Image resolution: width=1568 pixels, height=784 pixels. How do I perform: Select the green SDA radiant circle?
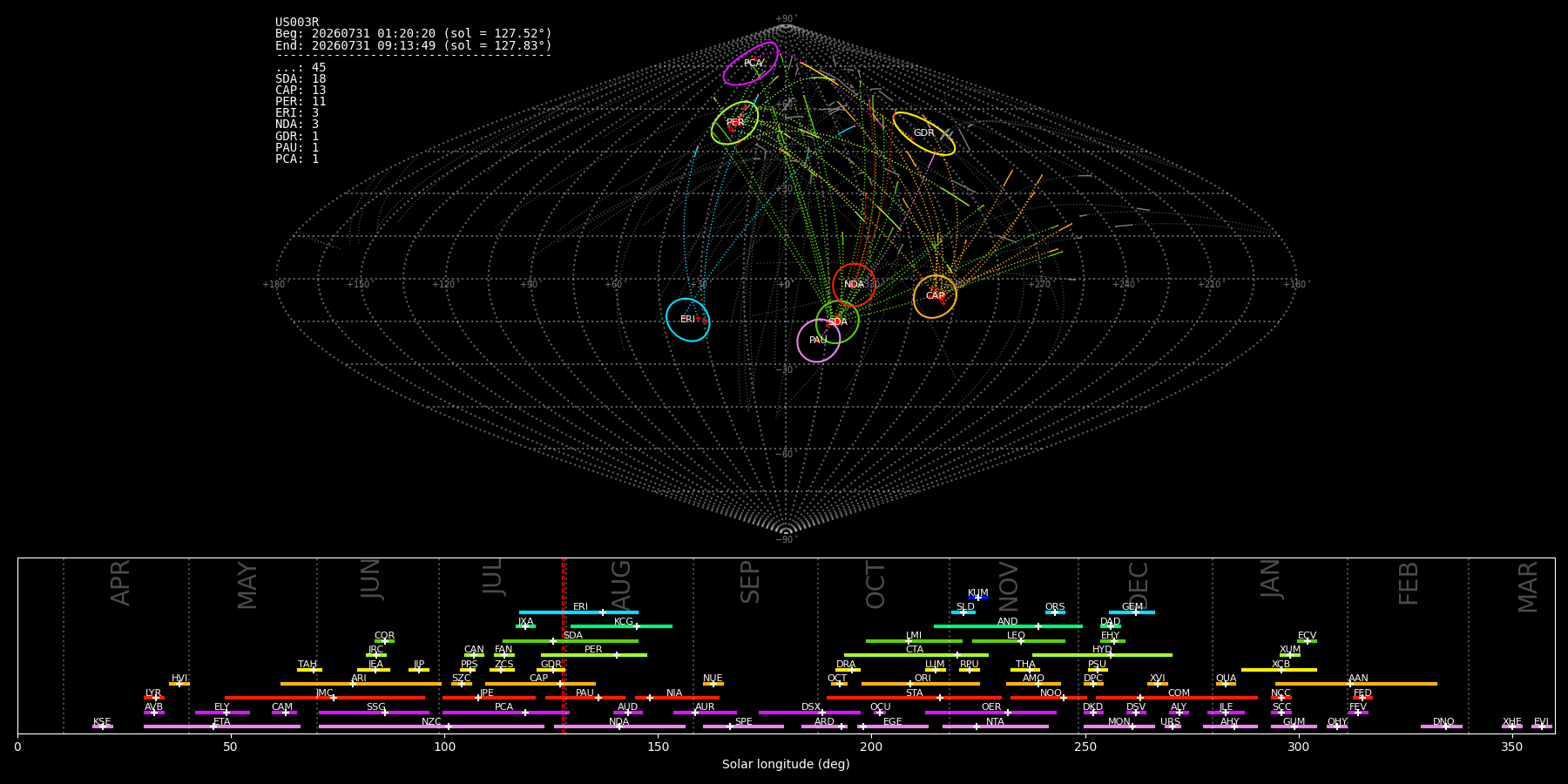point(837,321)
